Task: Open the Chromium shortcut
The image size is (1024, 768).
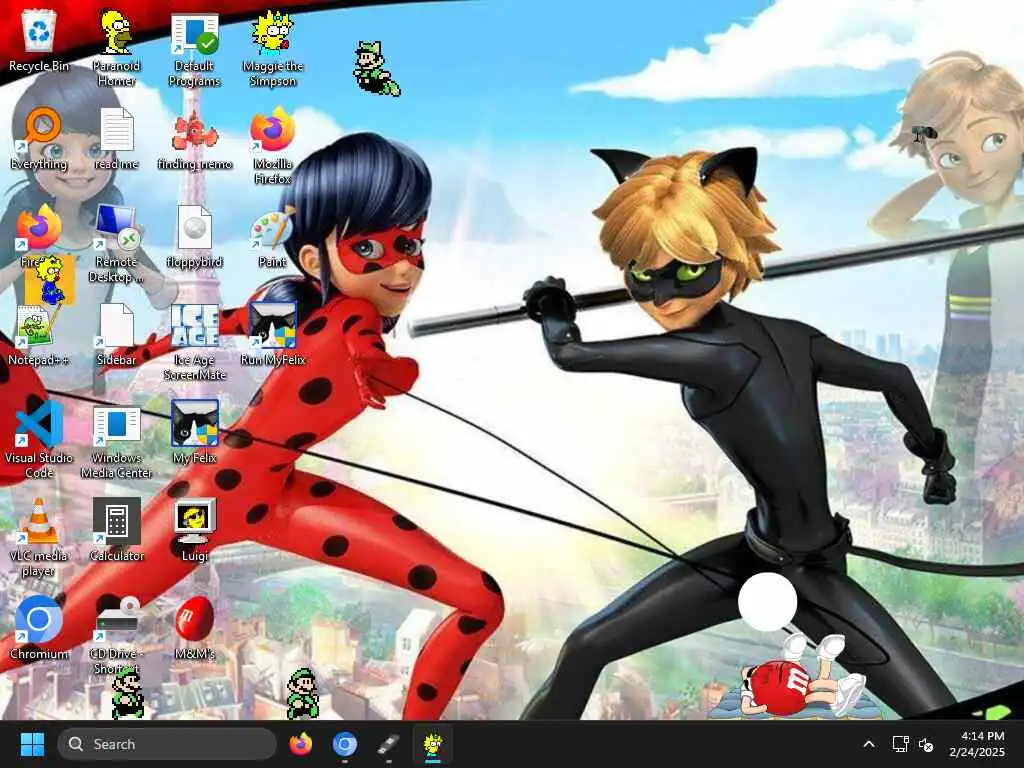Action: tap(39, 628)
